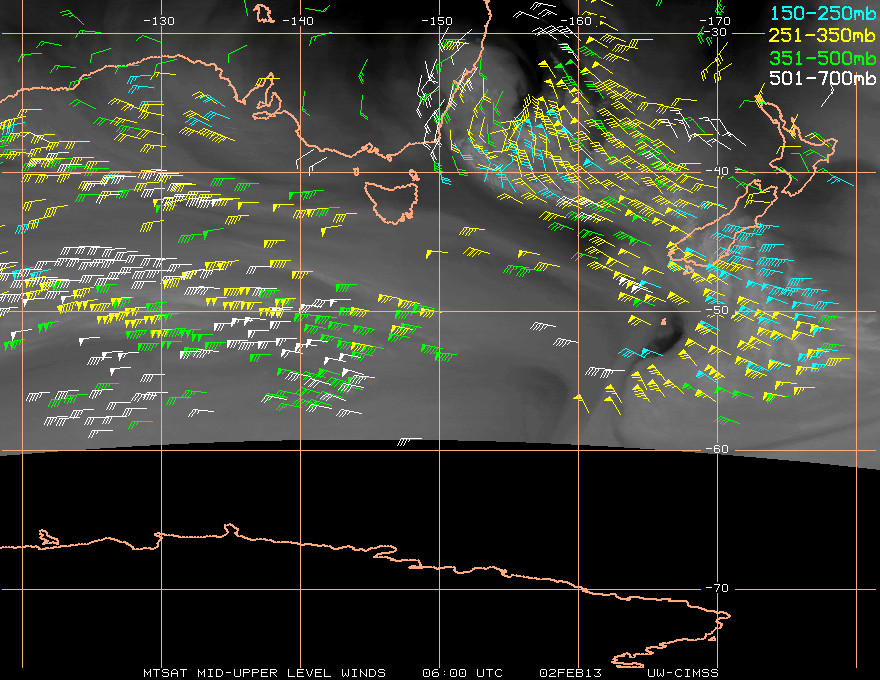Click the 02FEB13 date text

570,673
